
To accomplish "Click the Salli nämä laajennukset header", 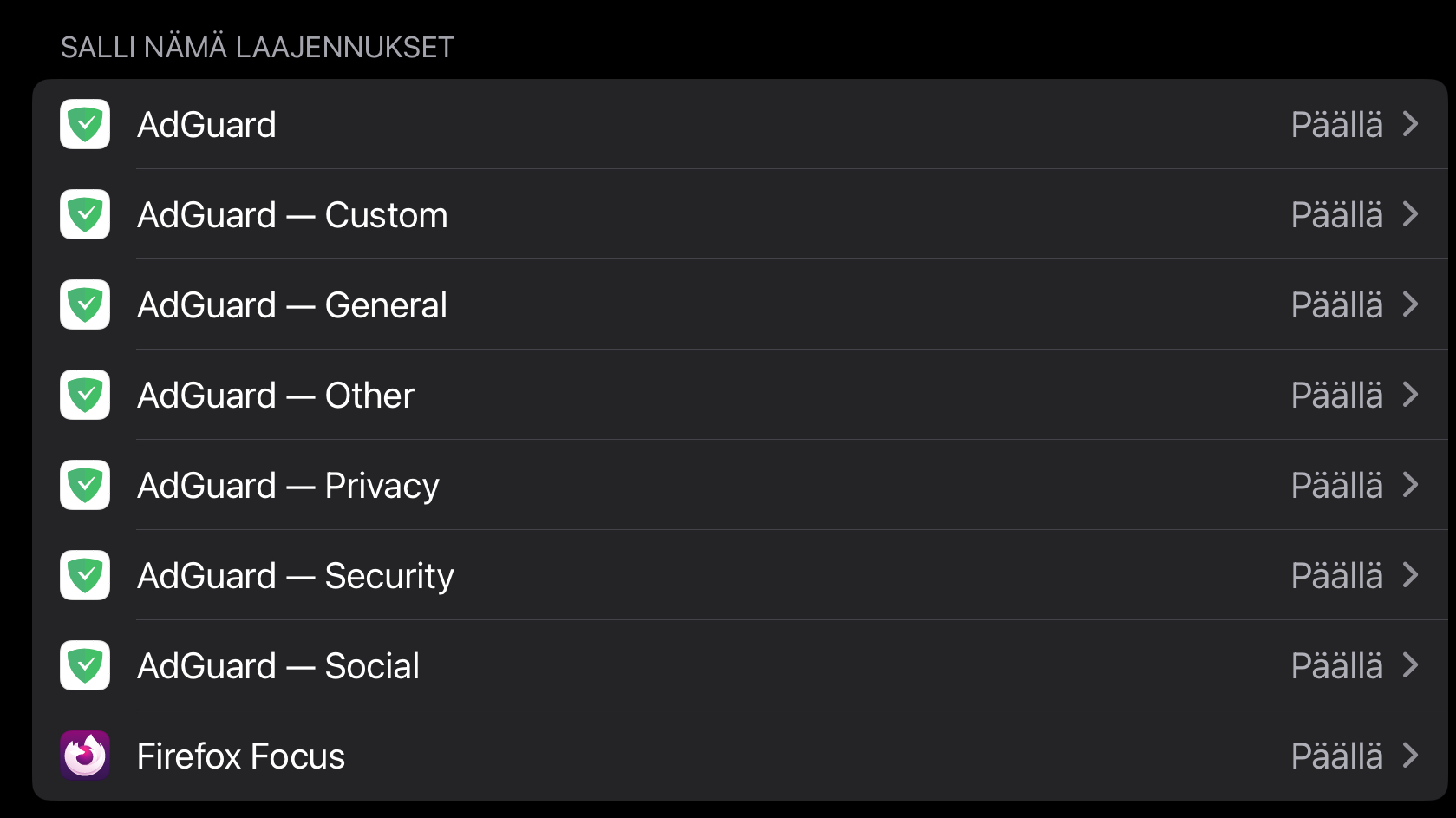I will (x=258, y=47).
